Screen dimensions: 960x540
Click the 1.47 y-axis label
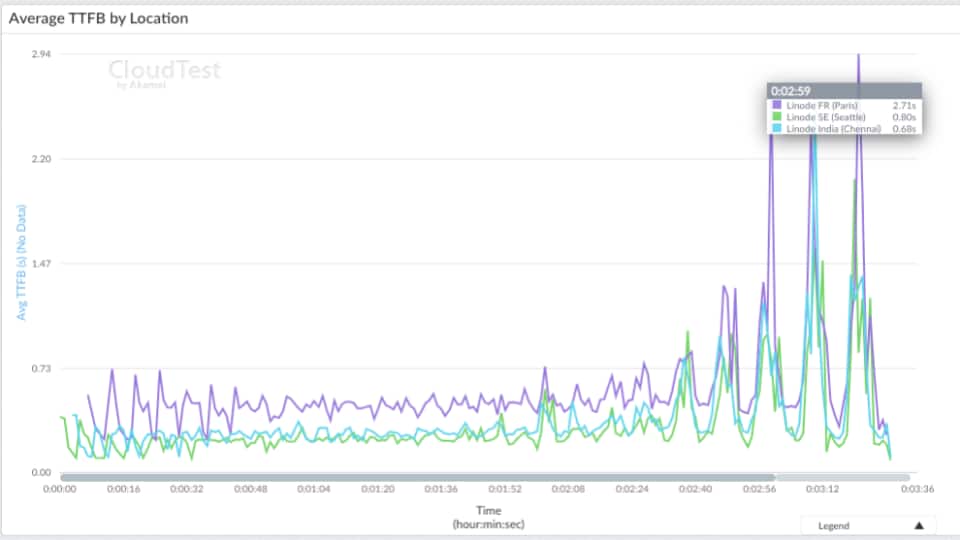coord(41,264)
